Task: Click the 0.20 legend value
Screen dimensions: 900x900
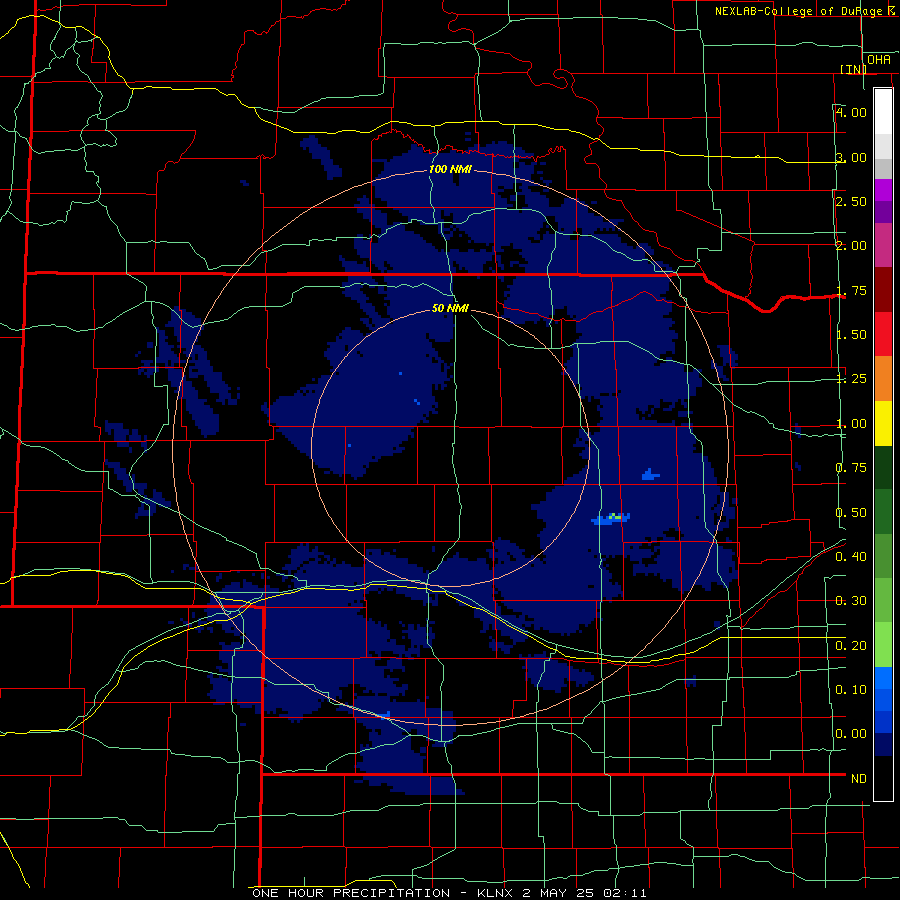Action: [851, 646]
